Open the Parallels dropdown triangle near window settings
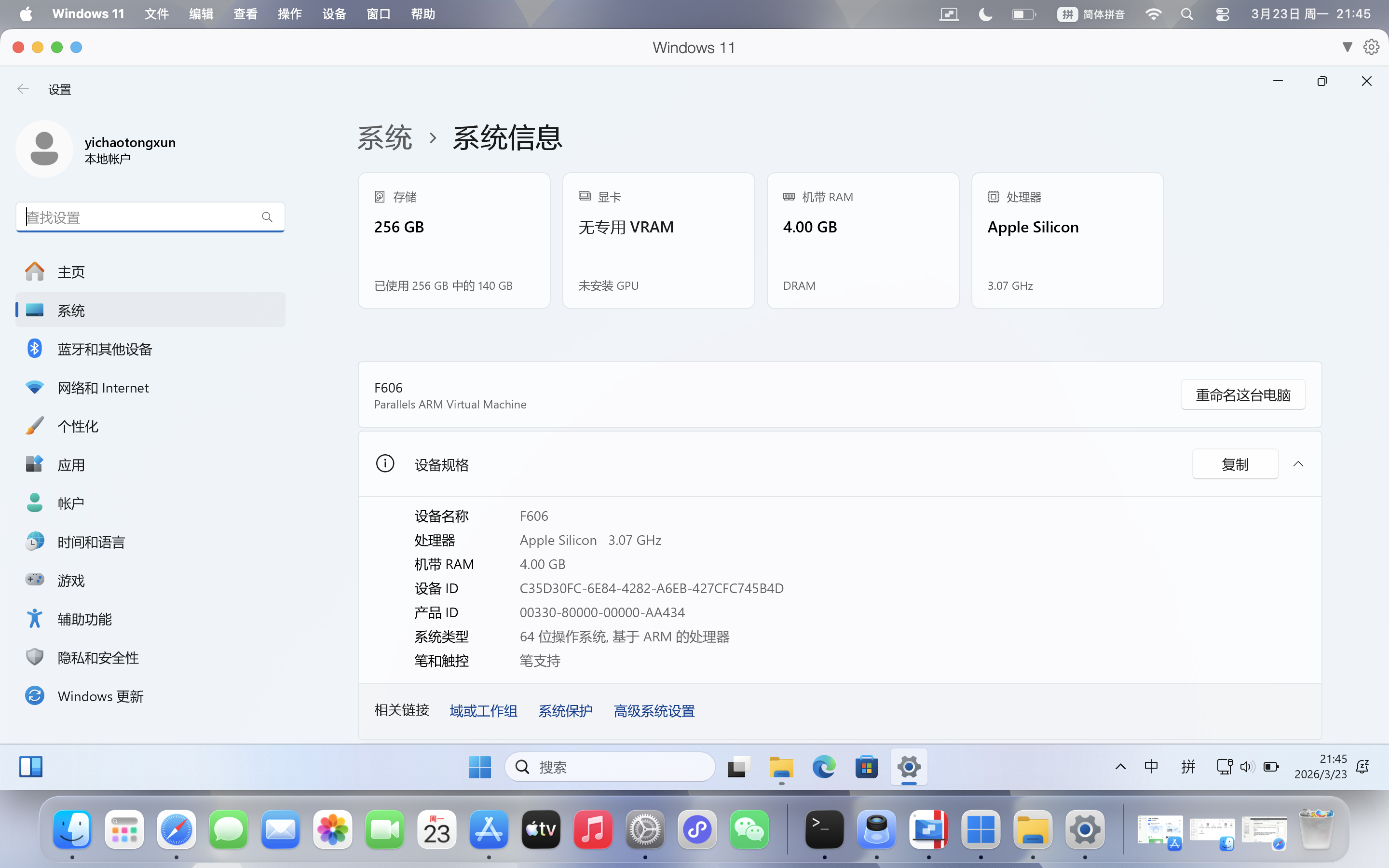Screen dimensions: 1389x868 (1347, 47)
